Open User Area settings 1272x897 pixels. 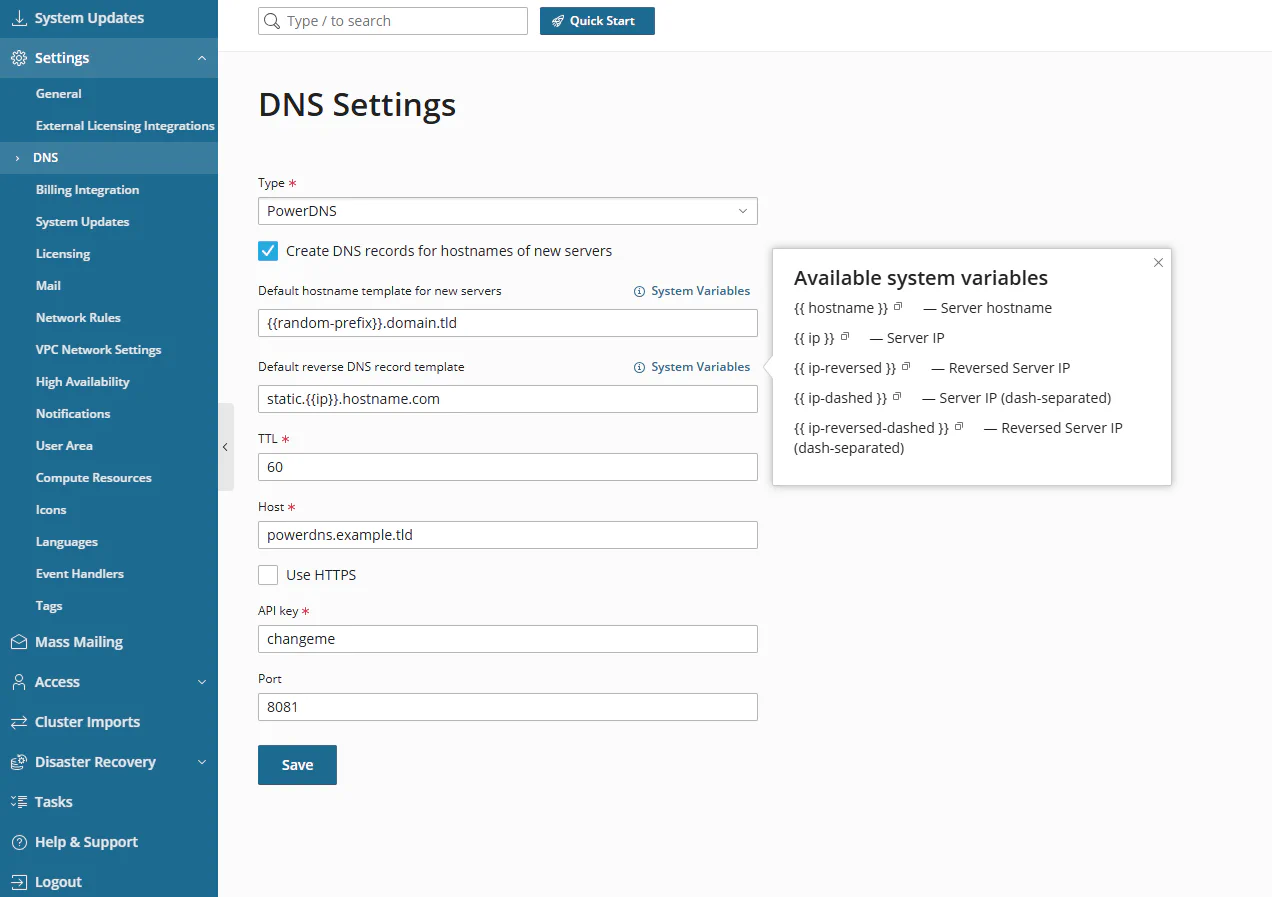[x=64, y=446]
